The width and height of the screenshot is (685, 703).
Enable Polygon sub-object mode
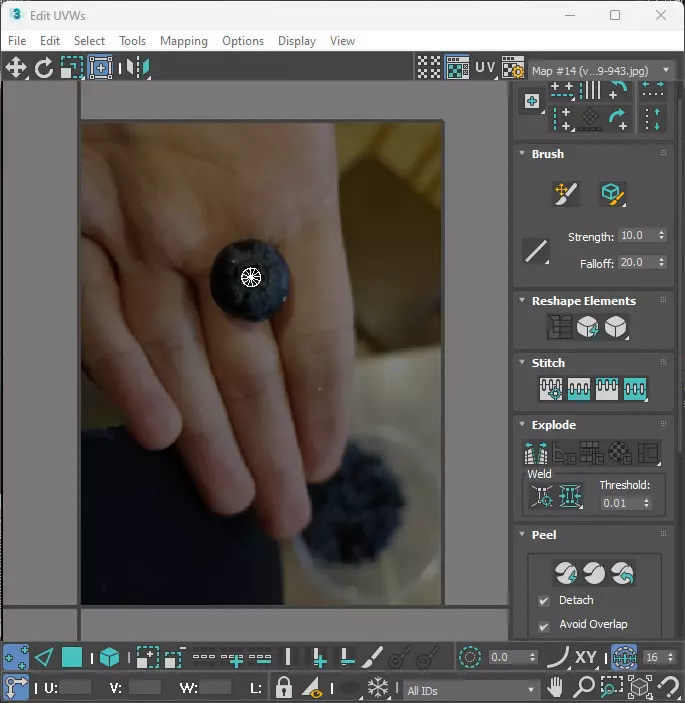click(72, 658)
